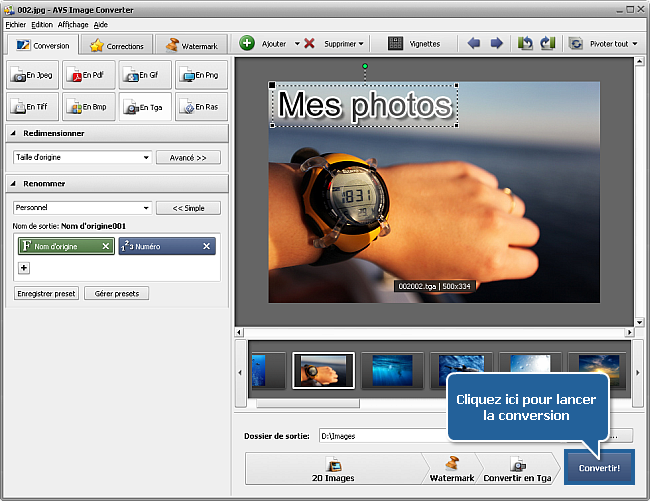The height and width of the screenshot is (501, 650).
Task: Select the En Bmp format icon
Action: tap(88, 106)
